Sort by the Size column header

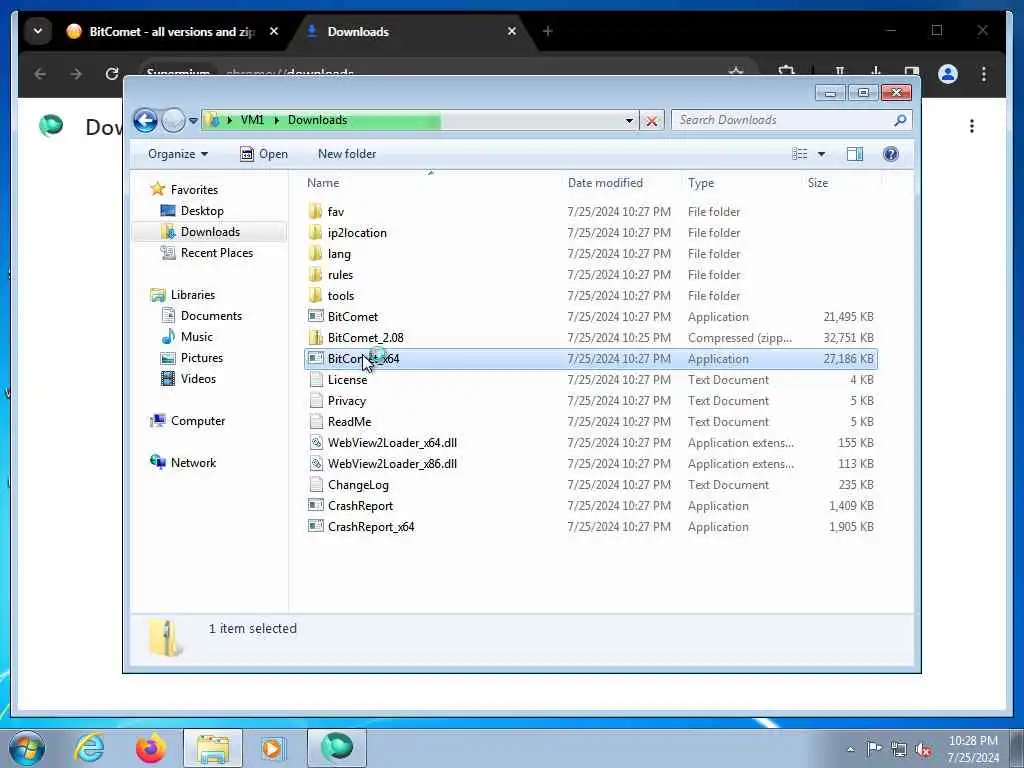tap(818, 184)
